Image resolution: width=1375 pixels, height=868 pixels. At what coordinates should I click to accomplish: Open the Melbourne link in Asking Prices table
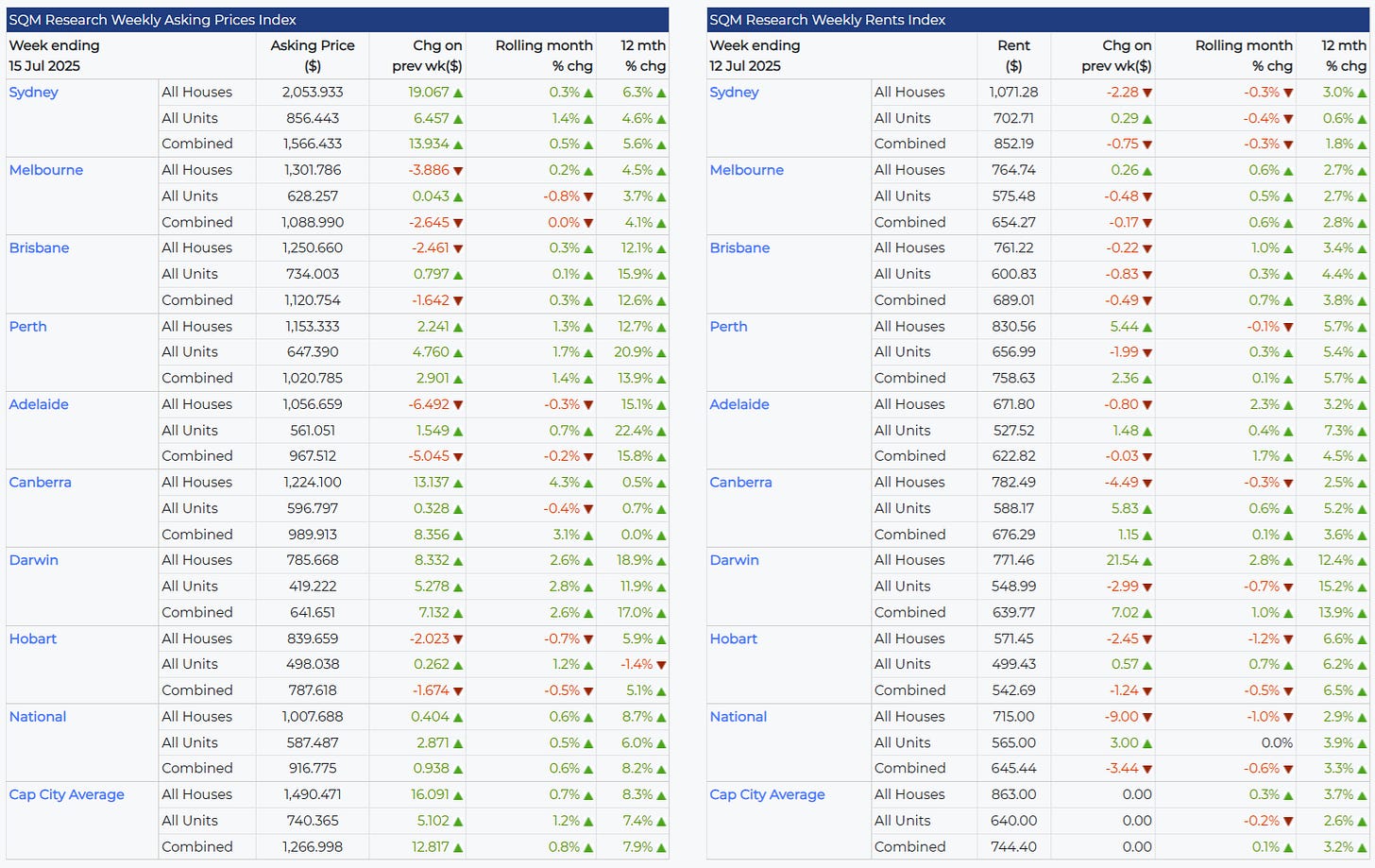45,170
